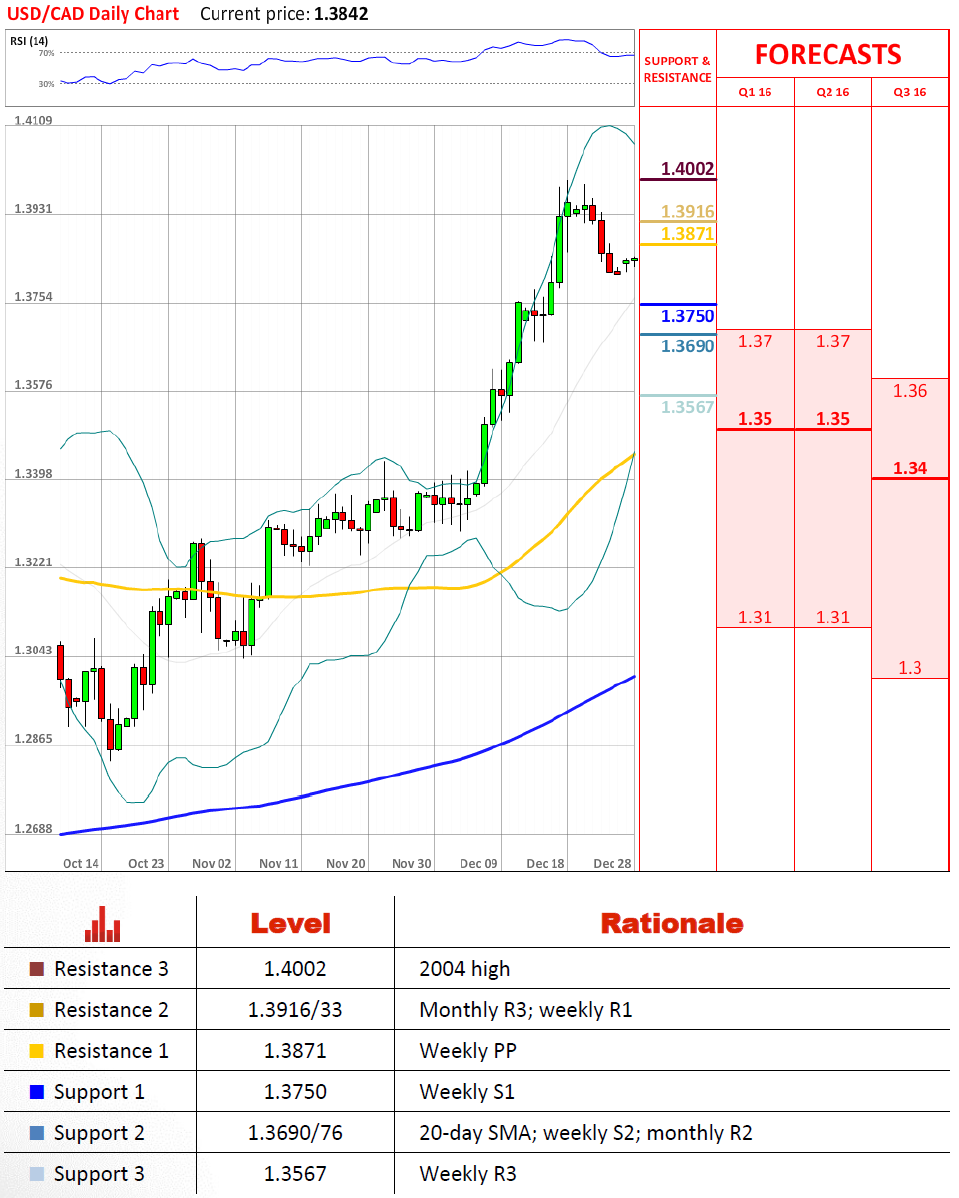Click the Q3 16 lower forecast 1.3

point(910,668)
